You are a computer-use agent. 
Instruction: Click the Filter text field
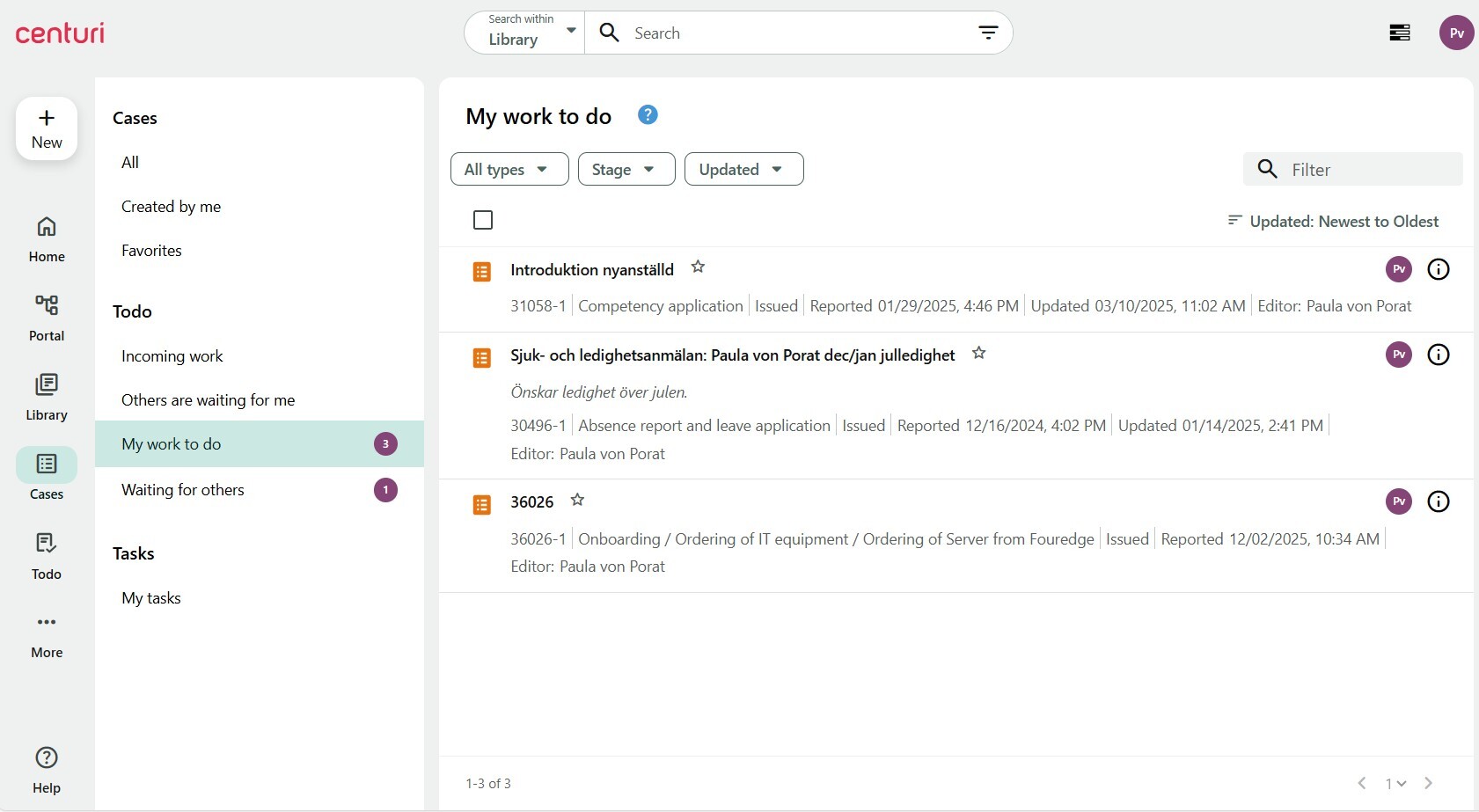pos(1368,169)
